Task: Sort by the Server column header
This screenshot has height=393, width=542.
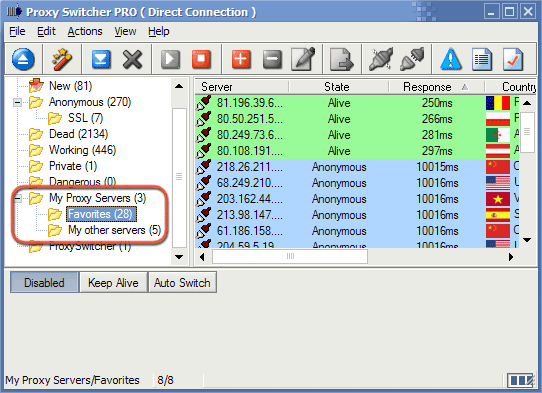Action: (x=242, y=87)
